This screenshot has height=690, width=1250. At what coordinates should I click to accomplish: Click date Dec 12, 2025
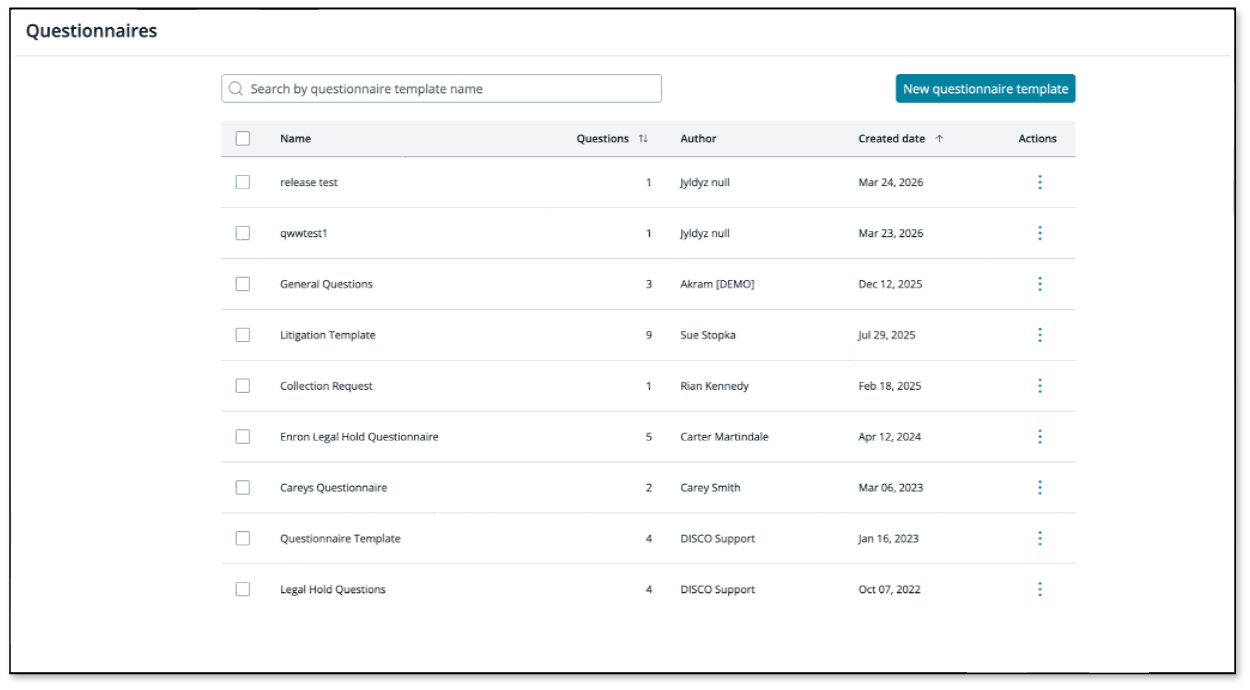pyautogui.click(x=890, y=284)
